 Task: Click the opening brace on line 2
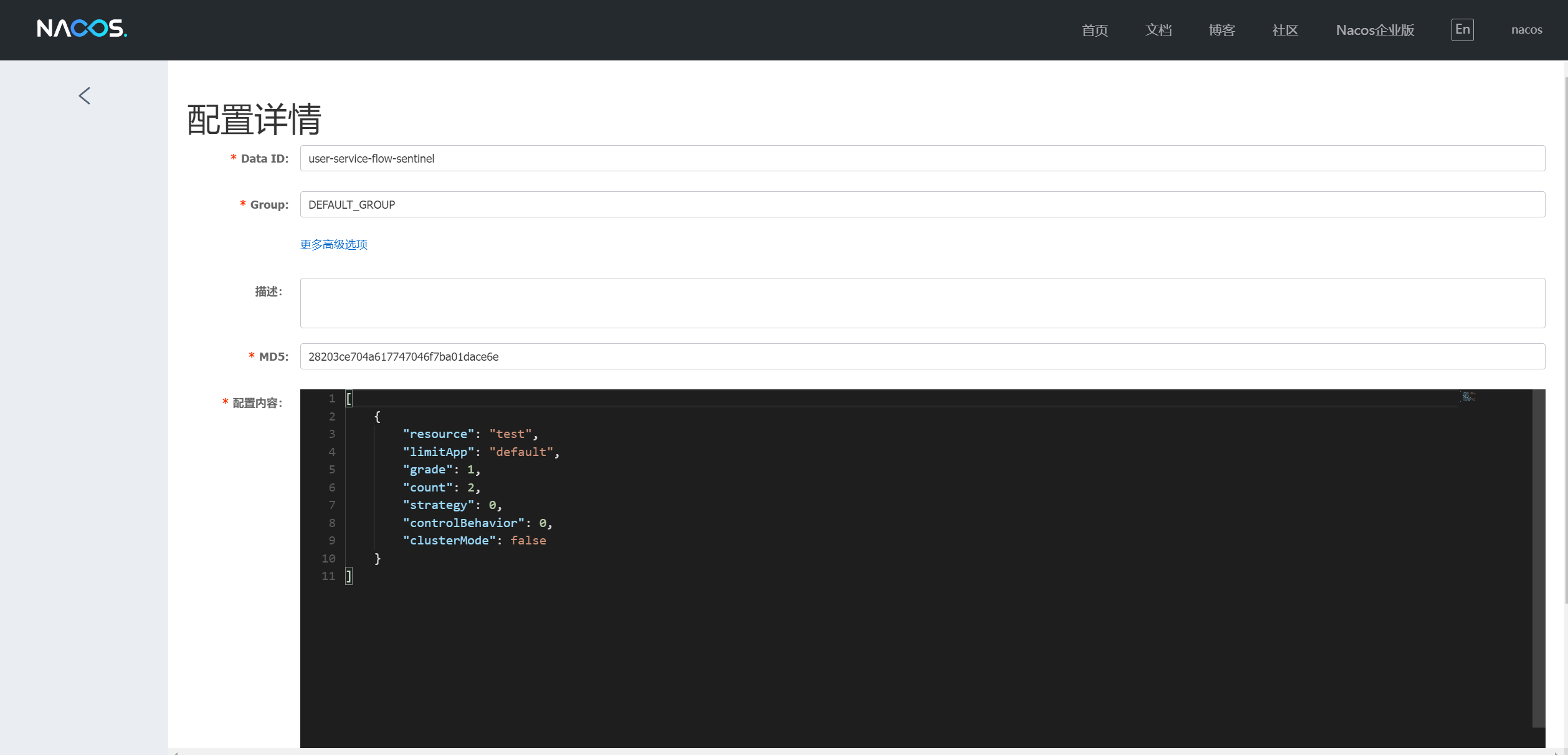[x=377, y=416]
